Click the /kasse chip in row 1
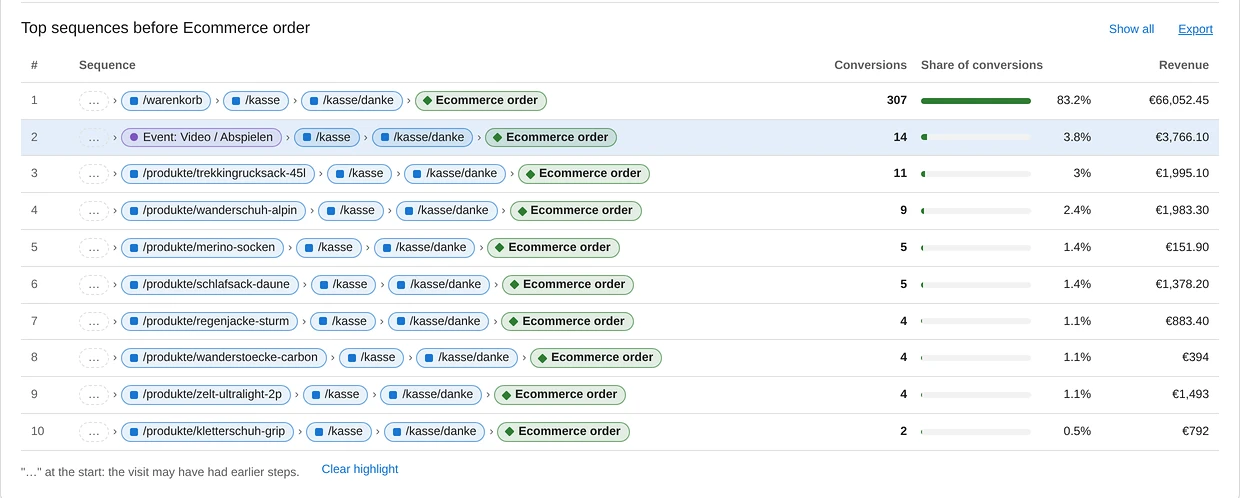Image resolution: width=1240 pixels, height=498 pixels. (x=256, y=100)
